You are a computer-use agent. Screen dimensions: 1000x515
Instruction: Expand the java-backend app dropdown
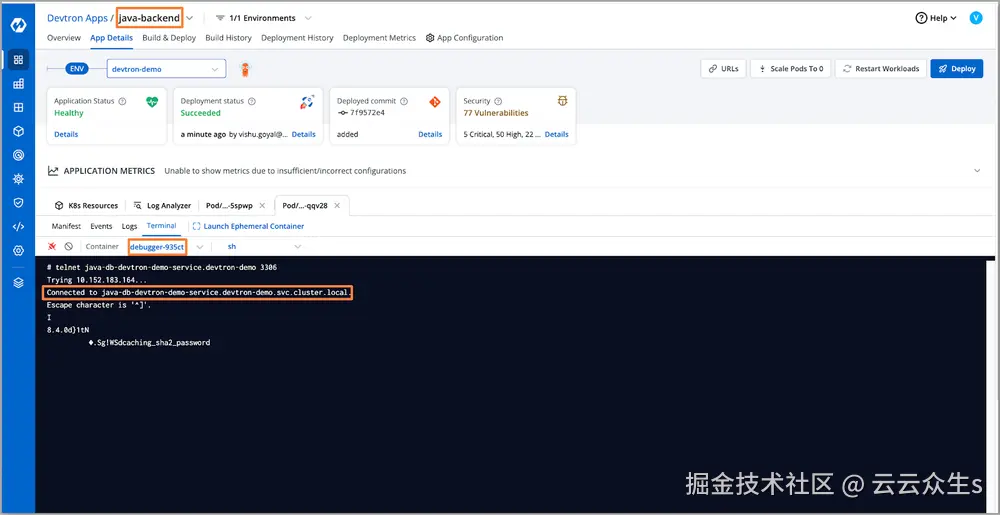(x=189, y=18)
